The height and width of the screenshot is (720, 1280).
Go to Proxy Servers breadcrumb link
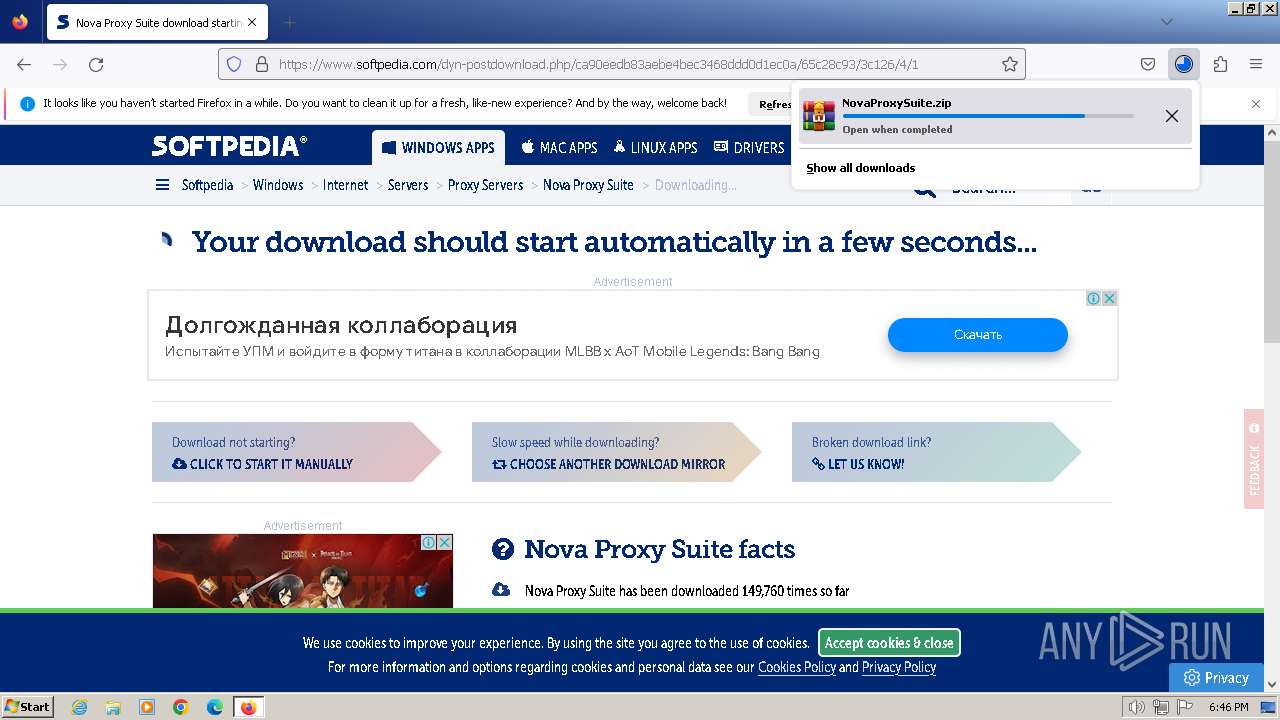point(485,185)
